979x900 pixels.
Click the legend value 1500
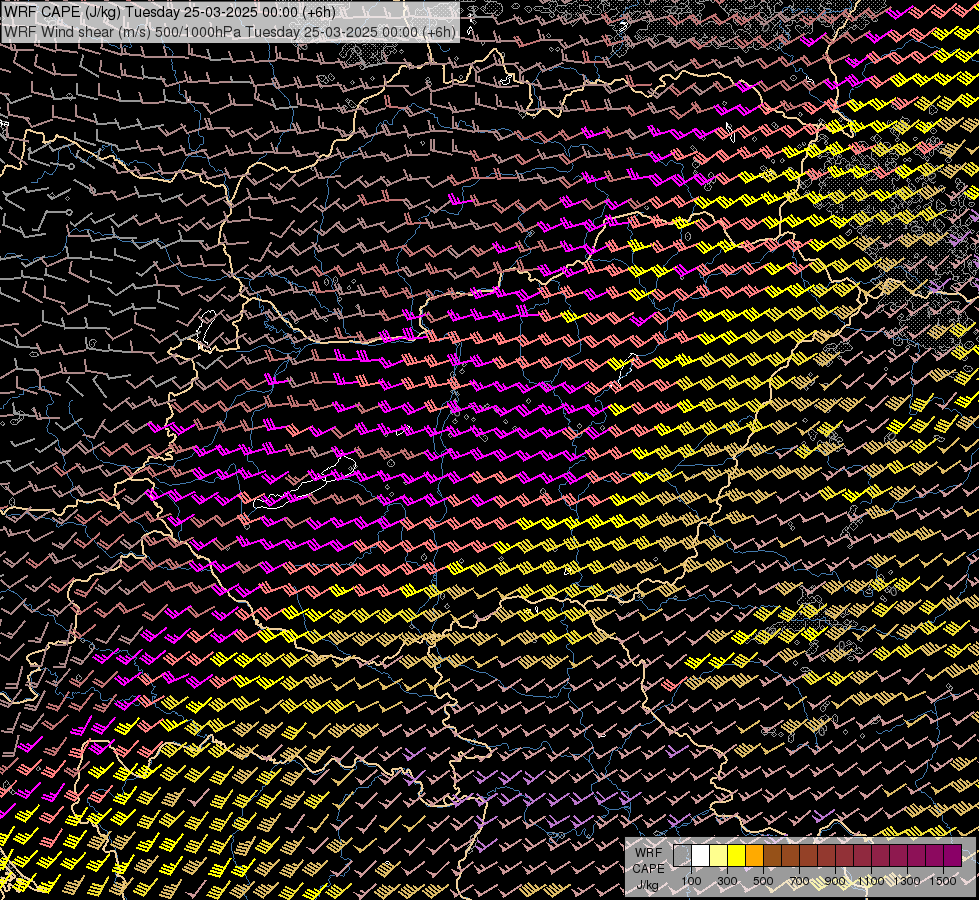click(943, 881)
